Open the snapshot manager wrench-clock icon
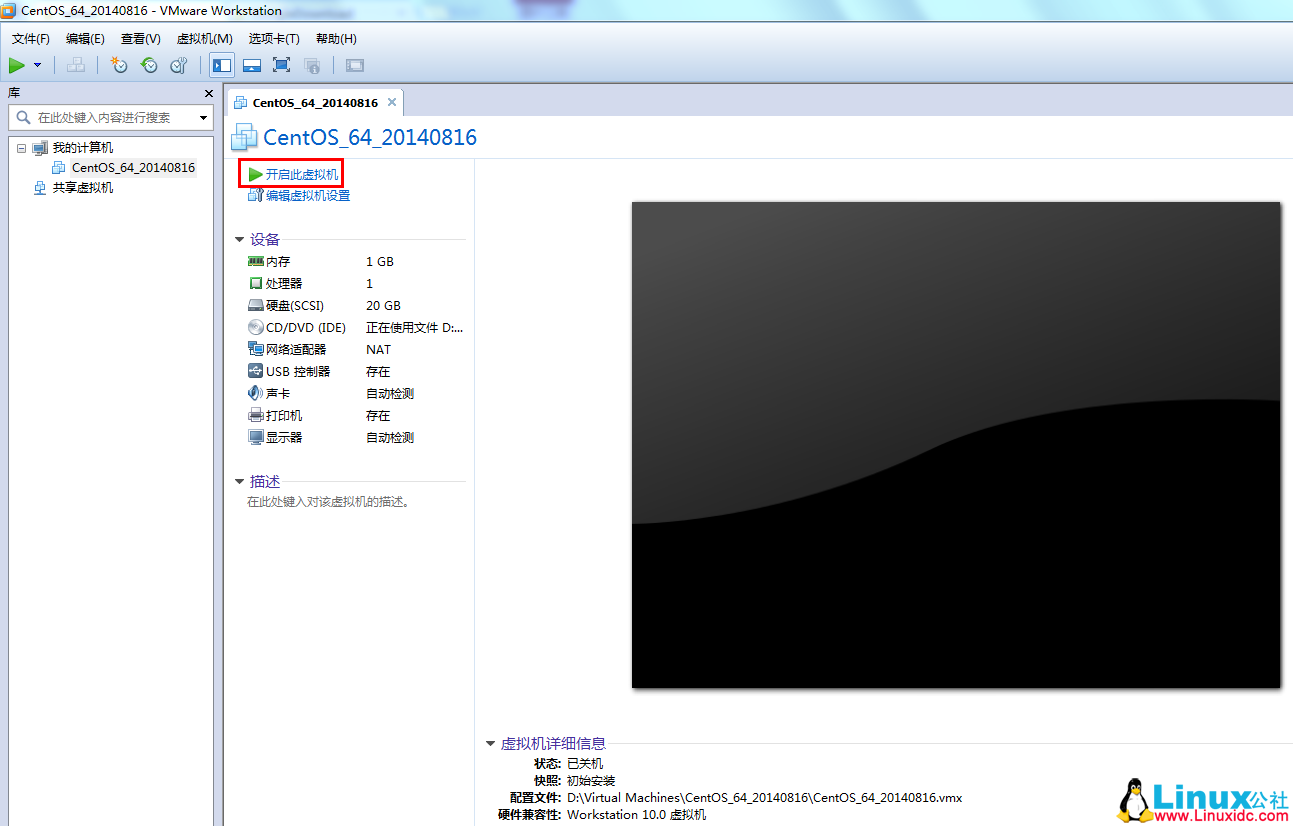The image size is (1293, 826). 179,65
